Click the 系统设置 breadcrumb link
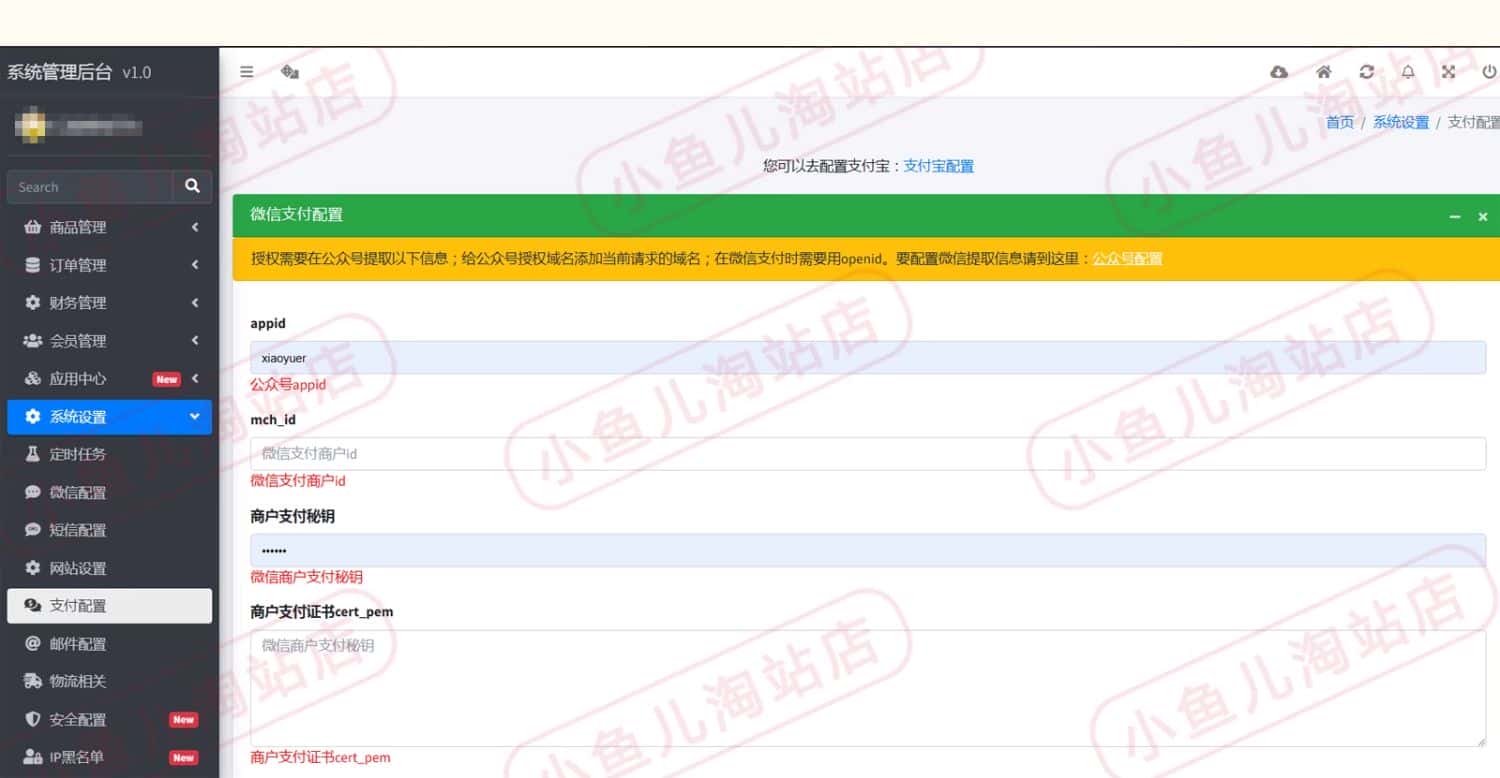Viewport: 1500px width, 778px height. [1400, 122]
